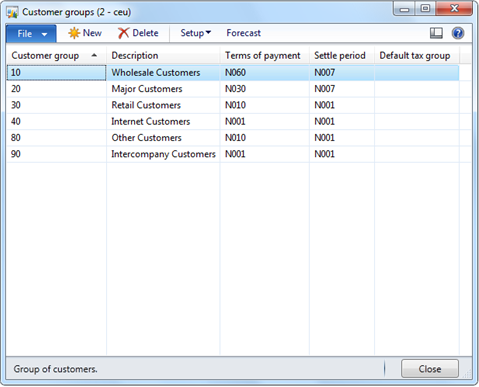Toggle the view layout icon

(436, 33)
